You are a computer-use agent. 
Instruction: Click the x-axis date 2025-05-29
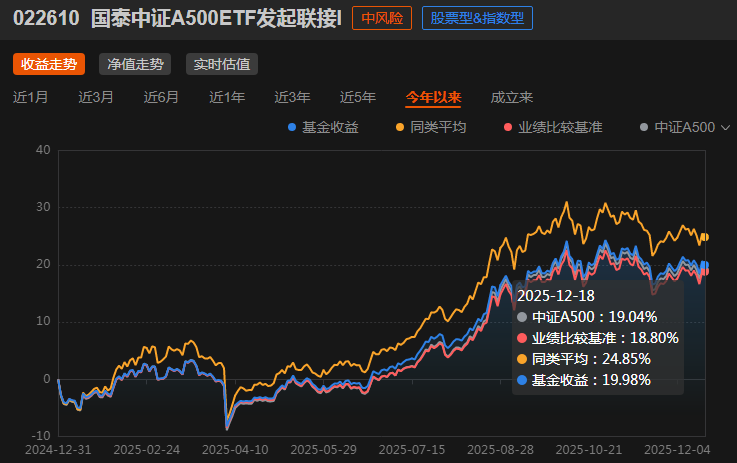323,450
